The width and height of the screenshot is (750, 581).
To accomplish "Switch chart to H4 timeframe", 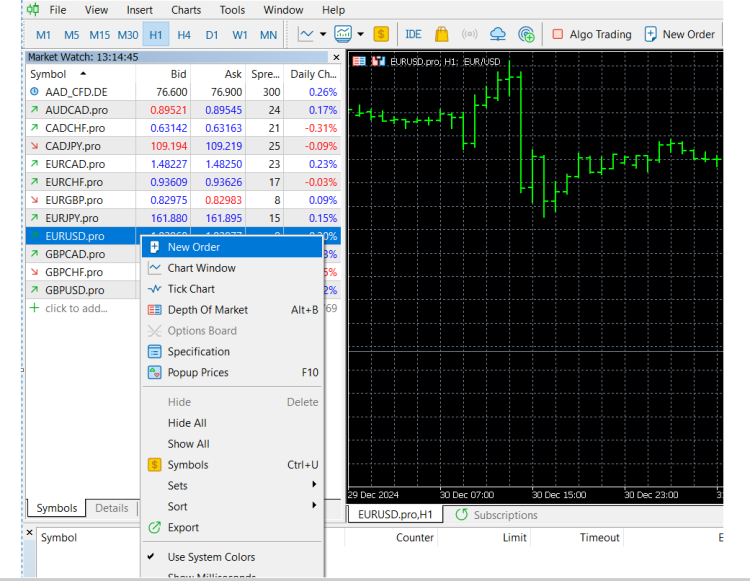I will pos(184,34).
